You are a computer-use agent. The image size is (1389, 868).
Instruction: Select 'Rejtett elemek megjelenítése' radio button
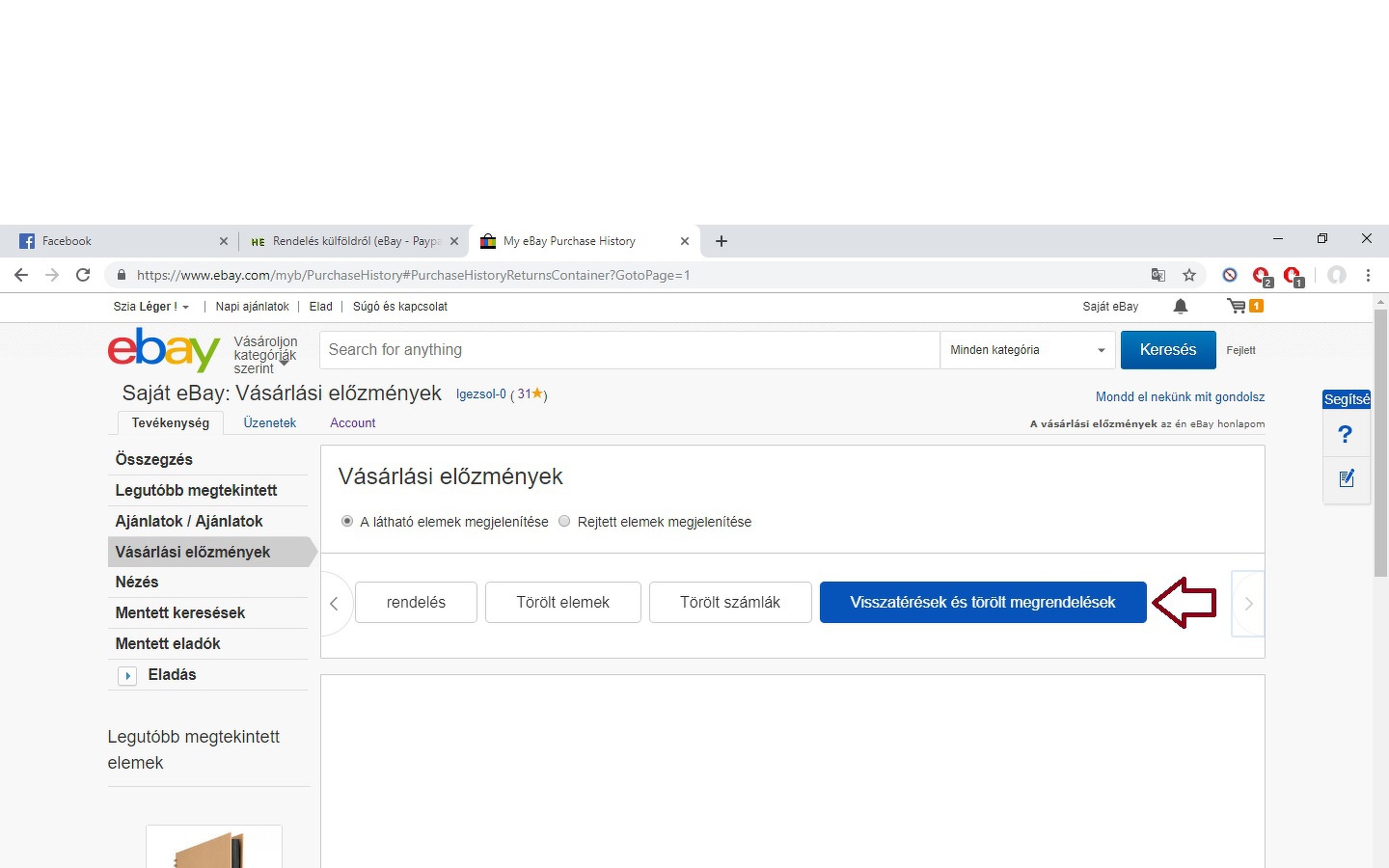564,521
